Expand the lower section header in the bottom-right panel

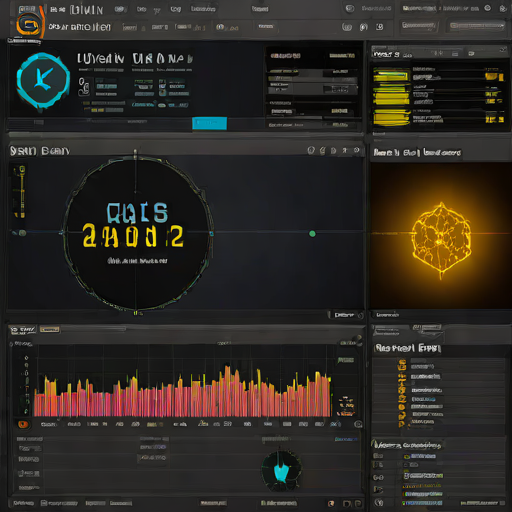407,445
